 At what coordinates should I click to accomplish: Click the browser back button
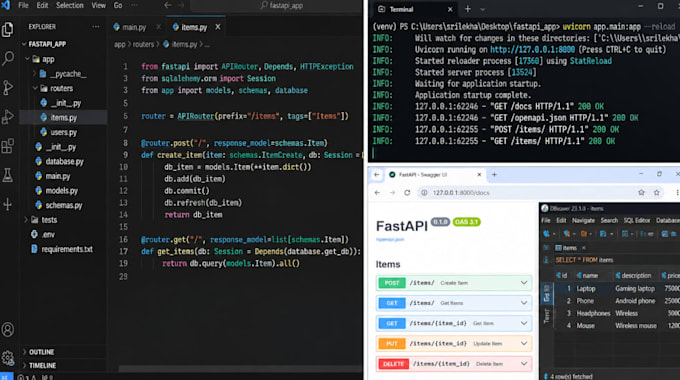tap(377, 193)
